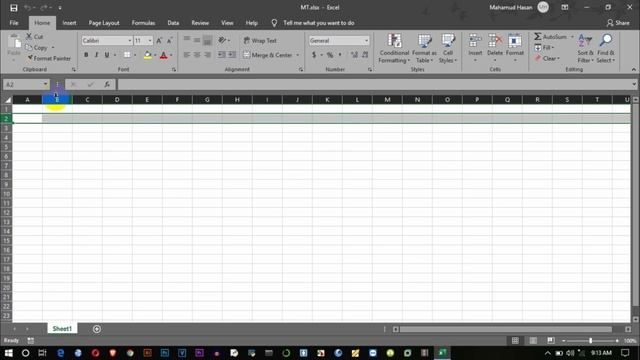Toggle underline formatting

pos(107,55)
